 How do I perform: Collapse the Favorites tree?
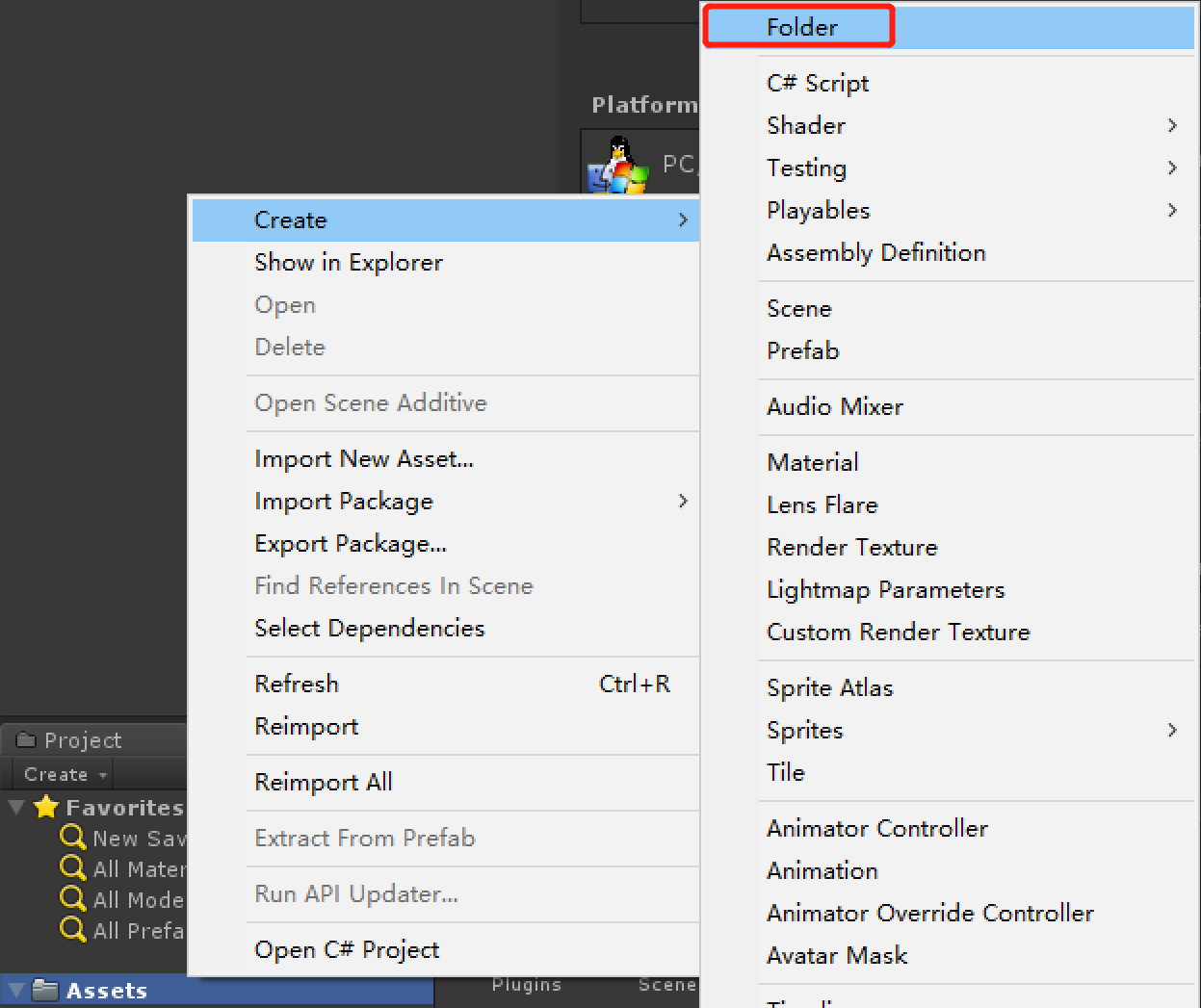pyautogui.click(x=16, y=807)
